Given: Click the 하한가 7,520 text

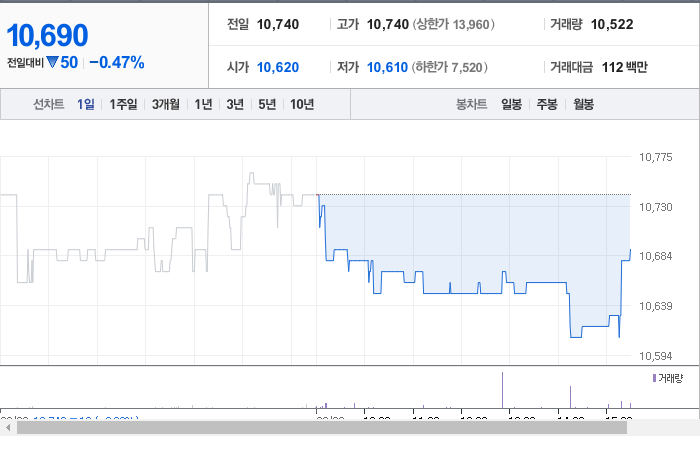Looking at the screenshot, I should pyautogui.click(x=450, y=67).
